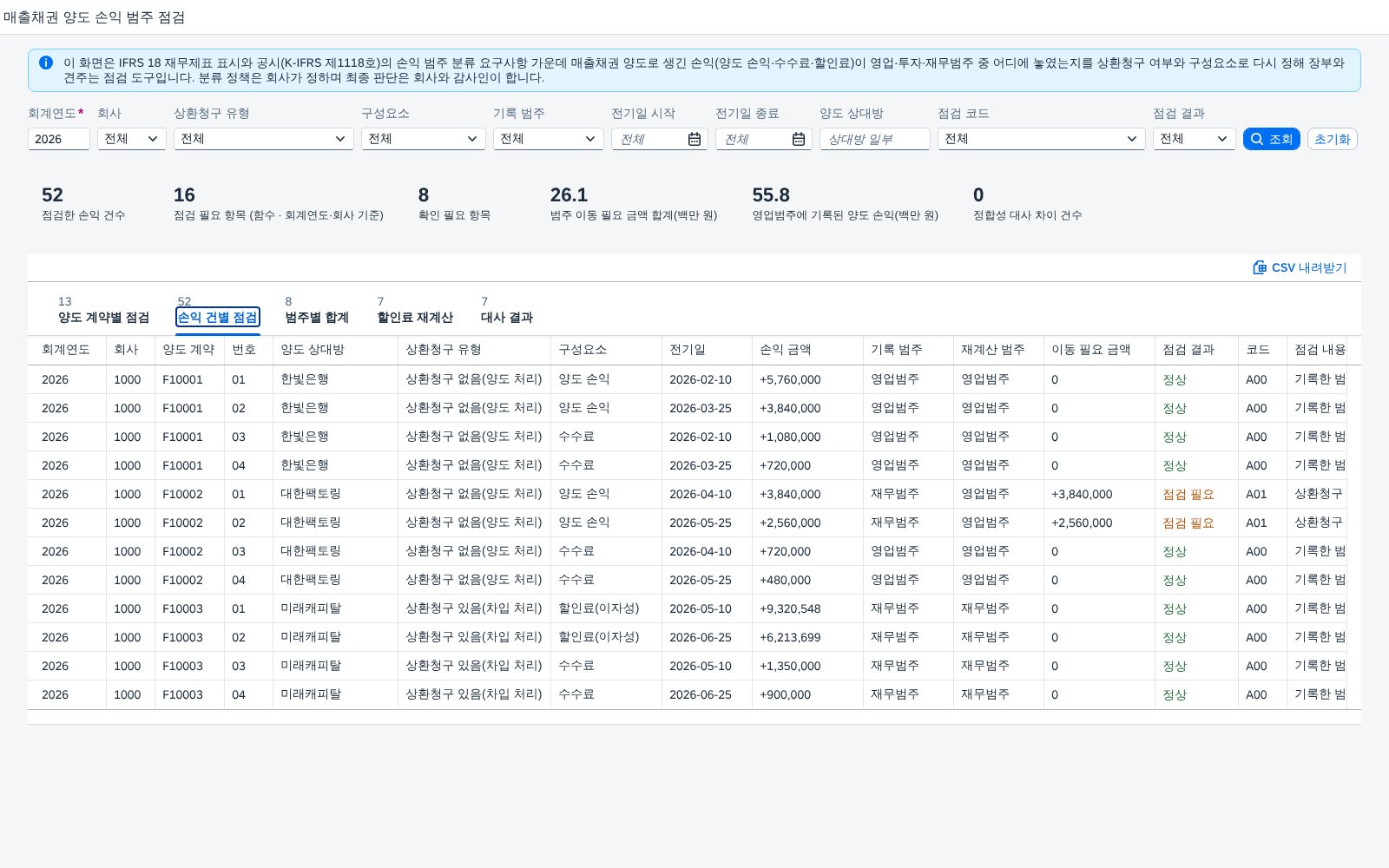Click the CSV 내려받기 download icon

1260,267
